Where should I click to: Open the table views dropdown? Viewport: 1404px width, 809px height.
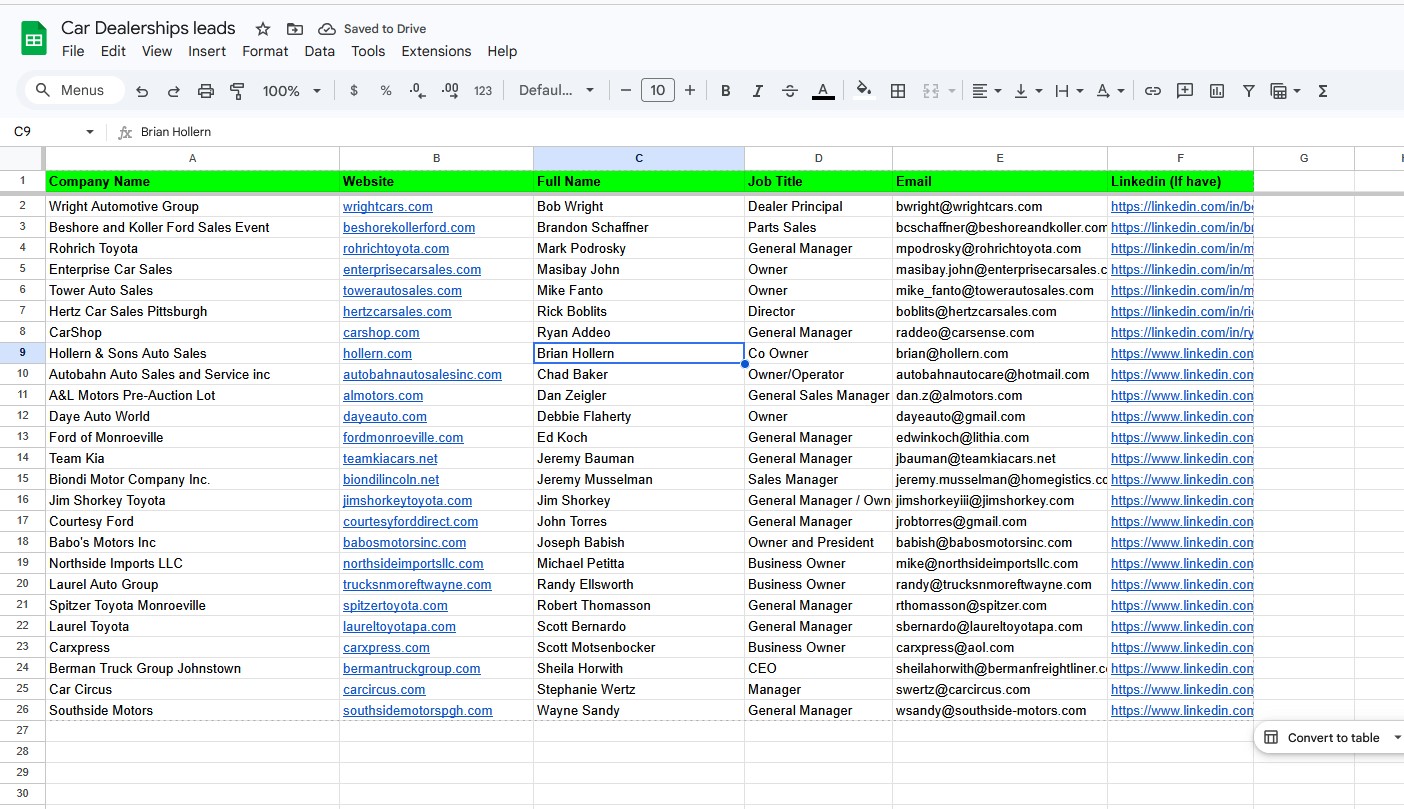coord(1285,91)
